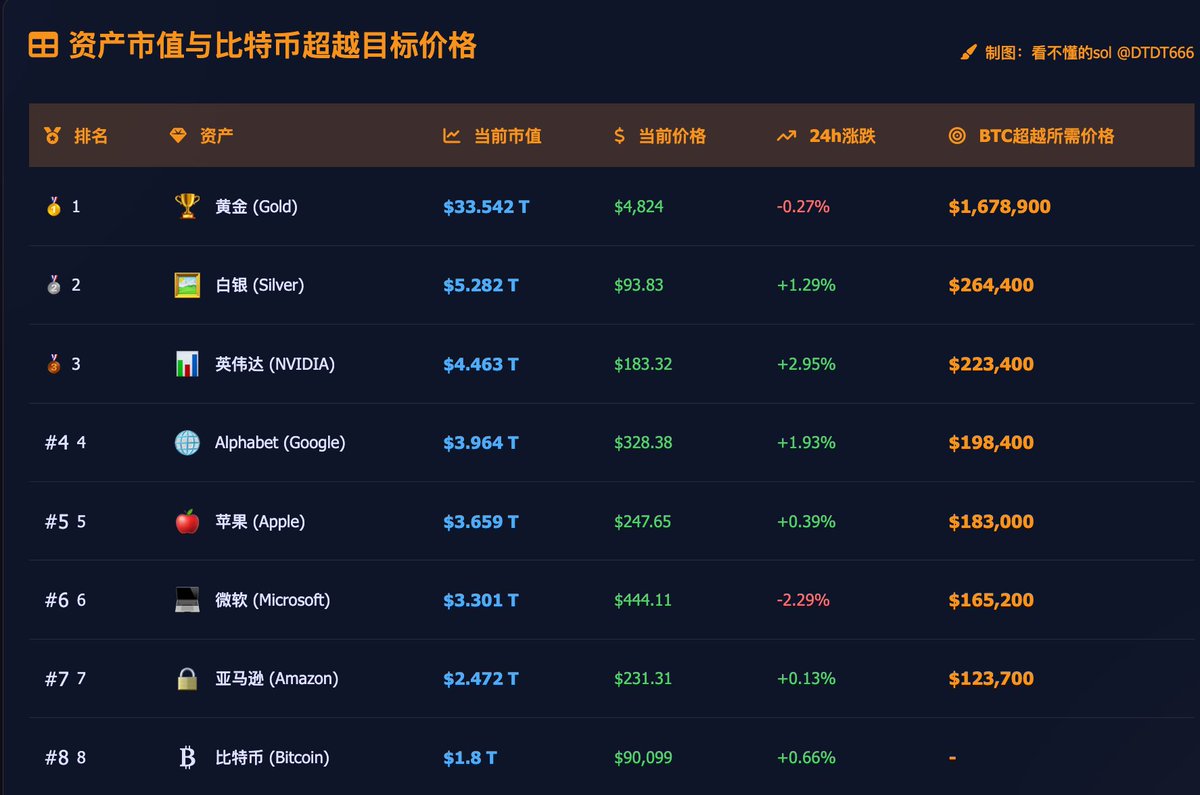Screen dimensions: 1200x795
Task: Click the gold medal icon for rank 1
Action: (x=54, y=207)
